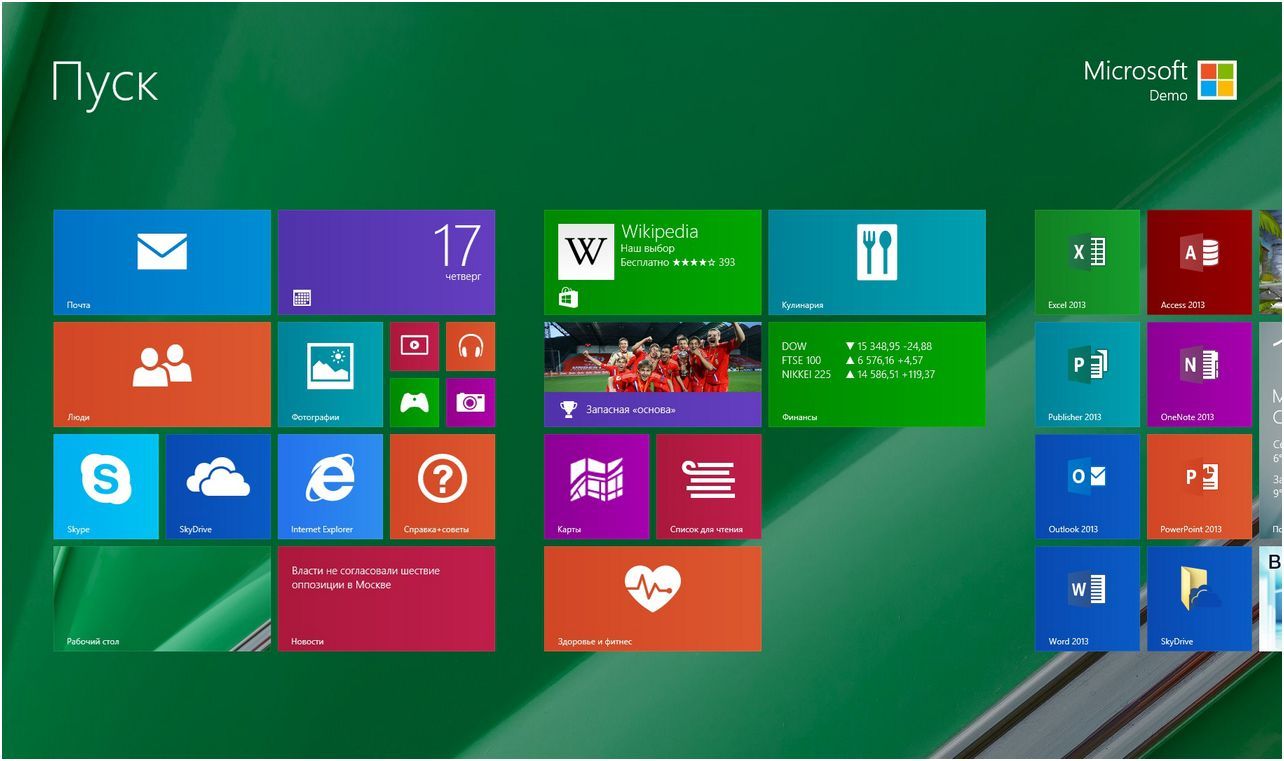1284x761 pixels.
Task: Open the Фотографии photos tile
Action: [329, 373]
